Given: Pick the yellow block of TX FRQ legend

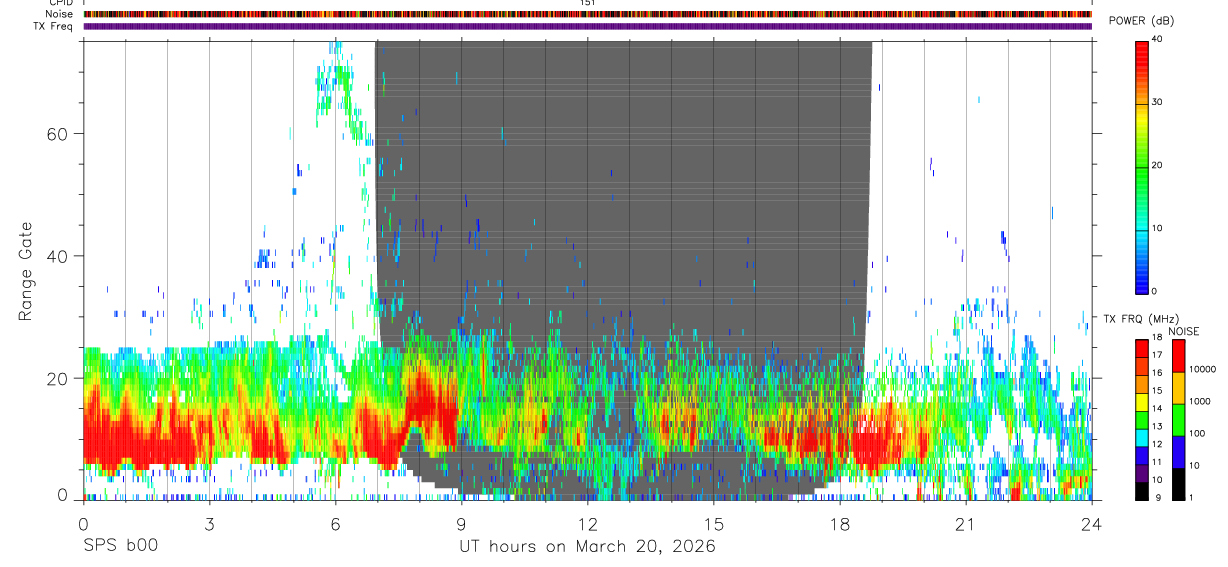Looking at the screenshot, I should pyautogui.click(x=1142, y=402).
